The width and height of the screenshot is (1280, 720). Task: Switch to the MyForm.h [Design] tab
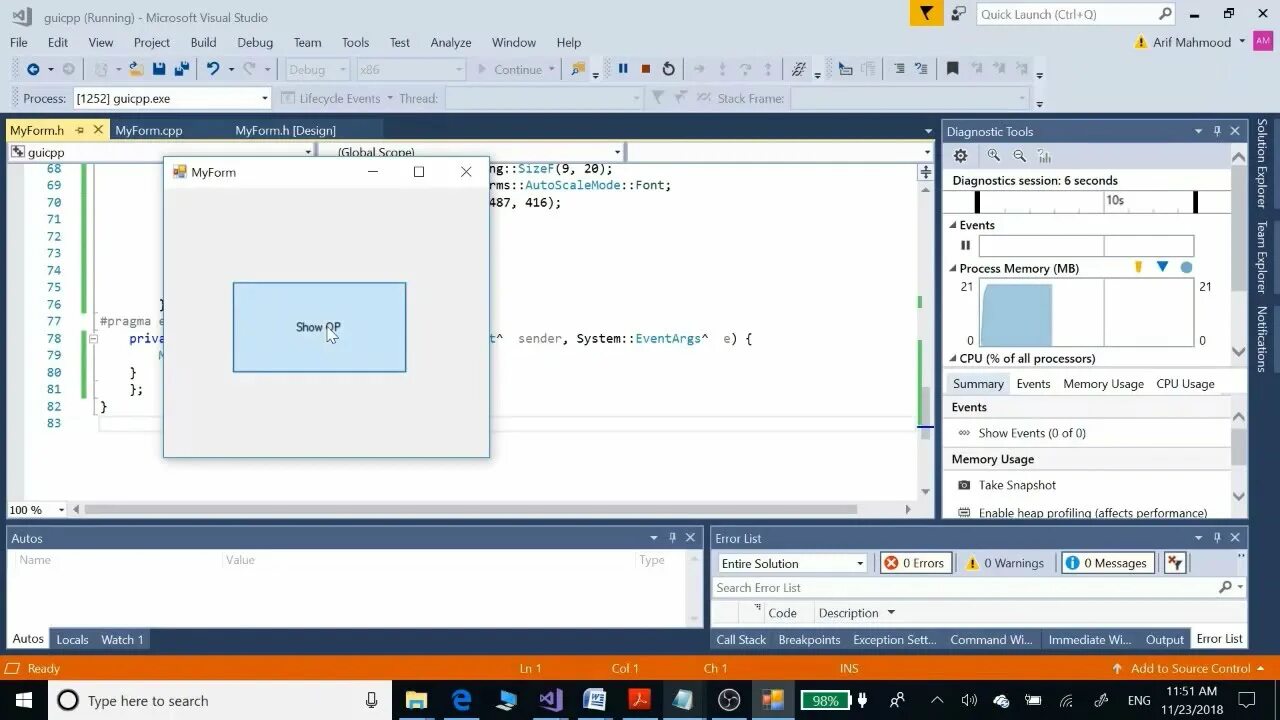[285, 130]
